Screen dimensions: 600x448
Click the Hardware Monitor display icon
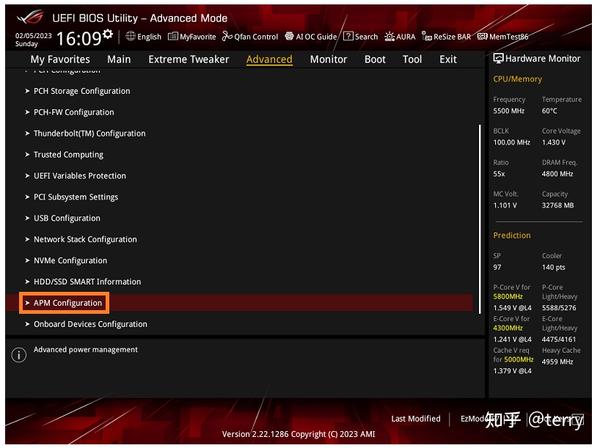click(x=498, y=59)
